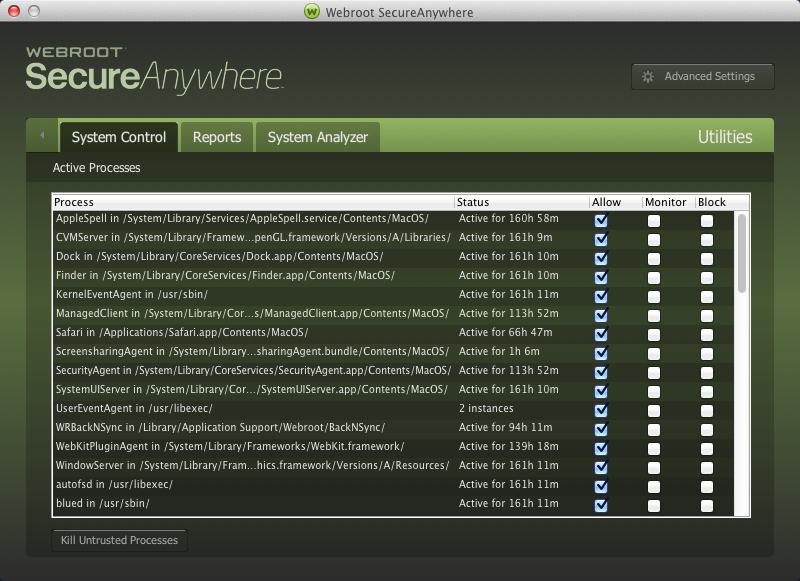Select the System Control tab

118,137
